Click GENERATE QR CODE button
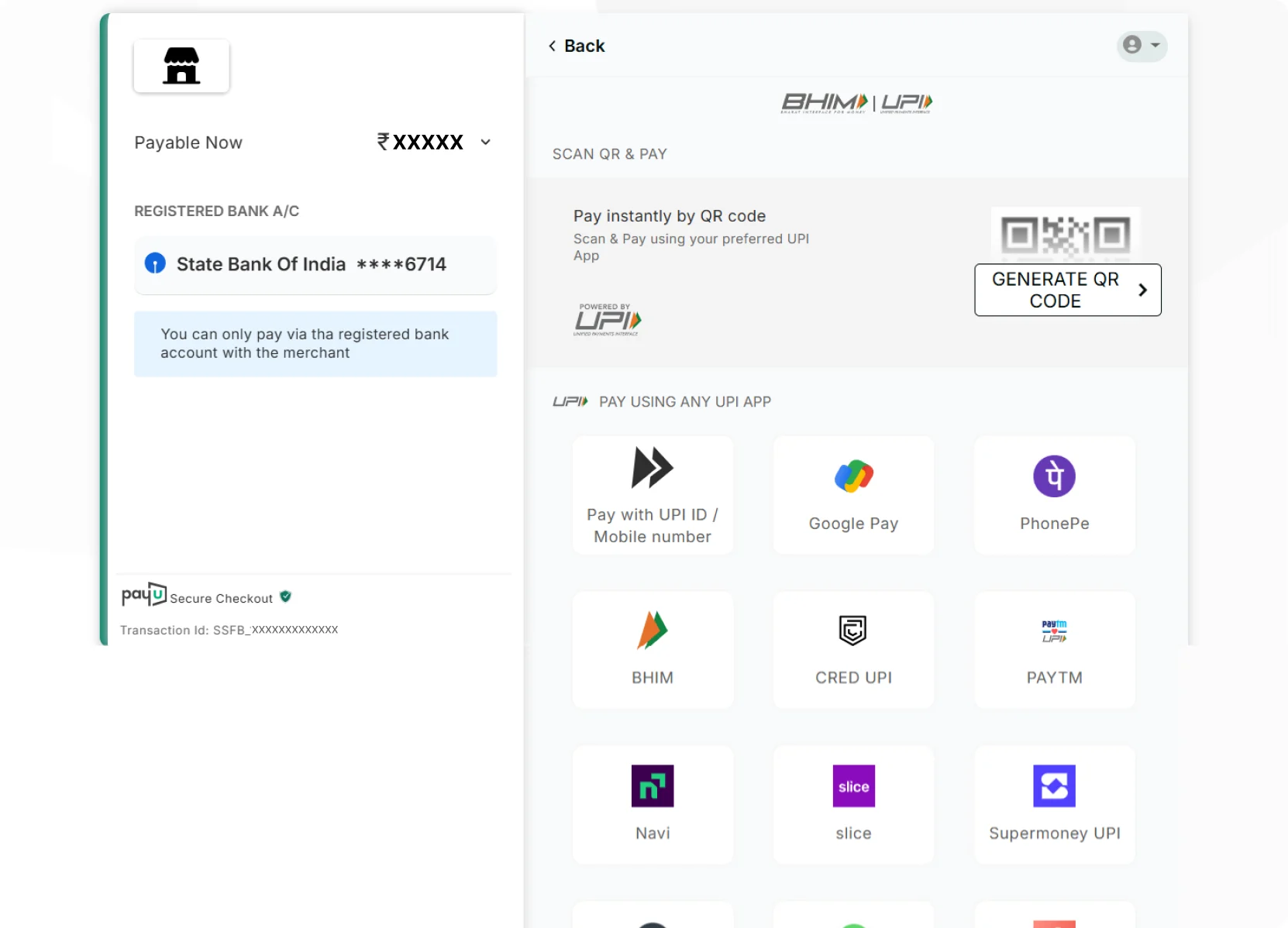This screenshot has width=1288, height=928. coord(1068,290)
